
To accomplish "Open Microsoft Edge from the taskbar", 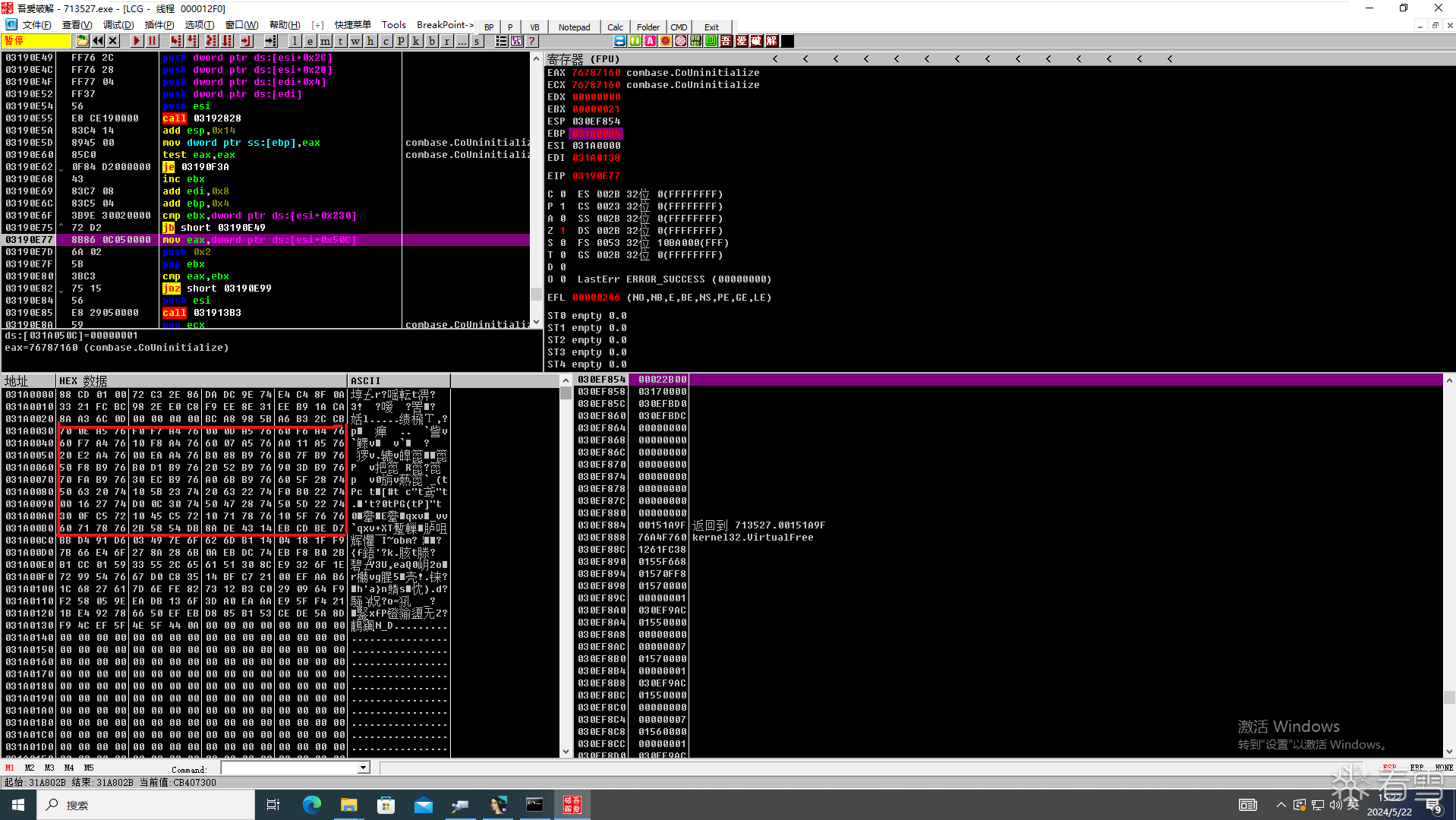I will click(311, 805).
